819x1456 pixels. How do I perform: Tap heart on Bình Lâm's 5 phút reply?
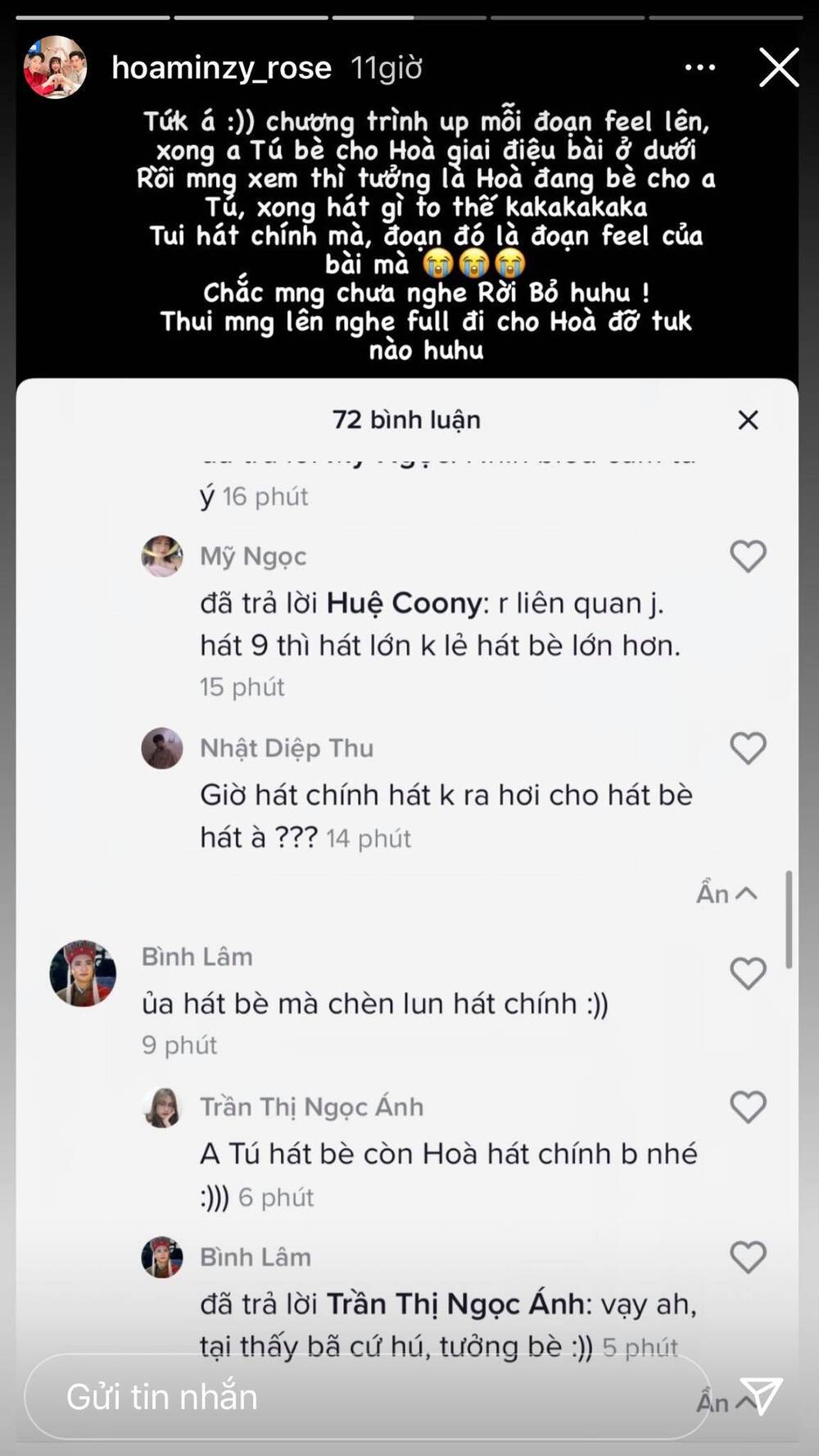tap(748, 1257)
